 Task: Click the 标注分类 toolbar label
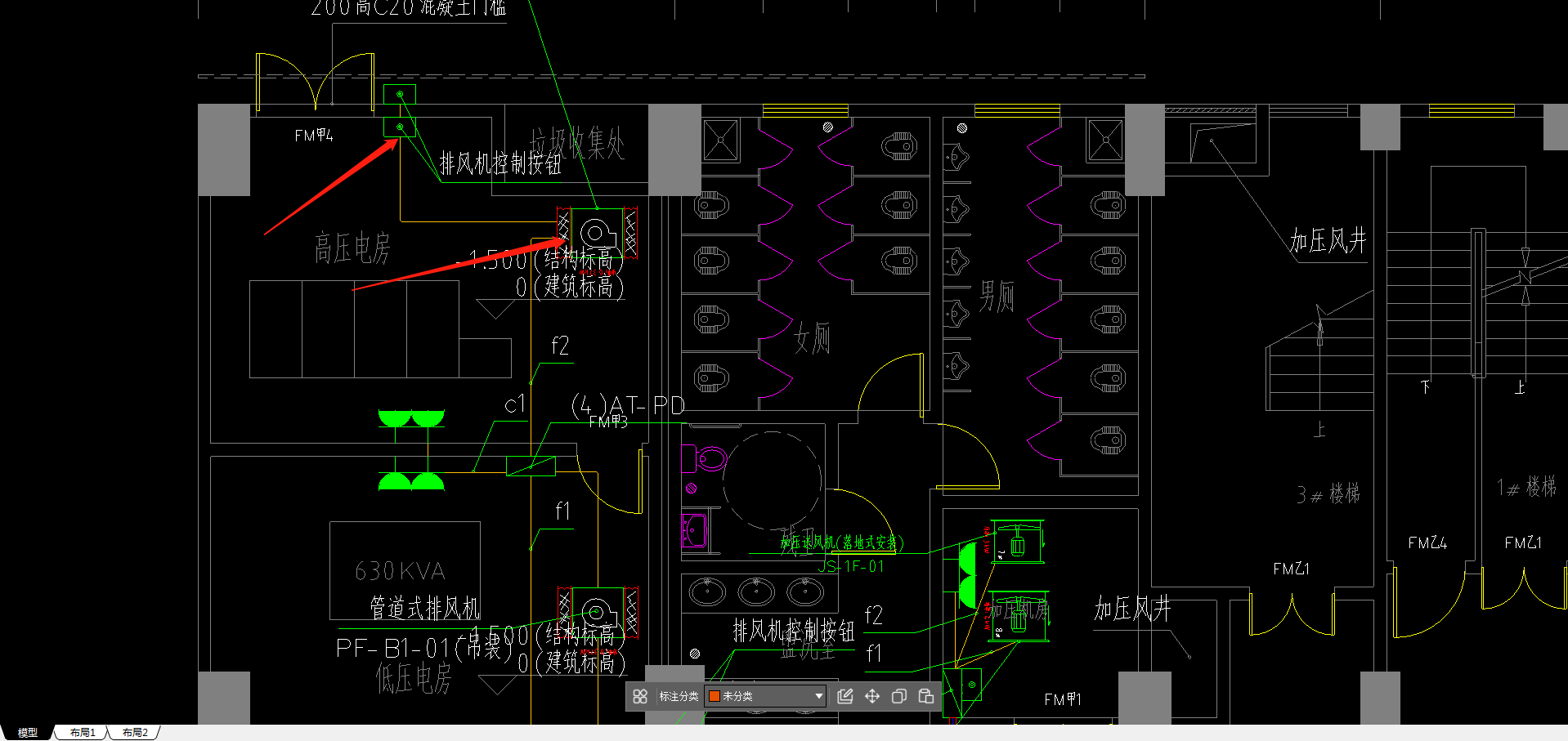tap(679, 696)
